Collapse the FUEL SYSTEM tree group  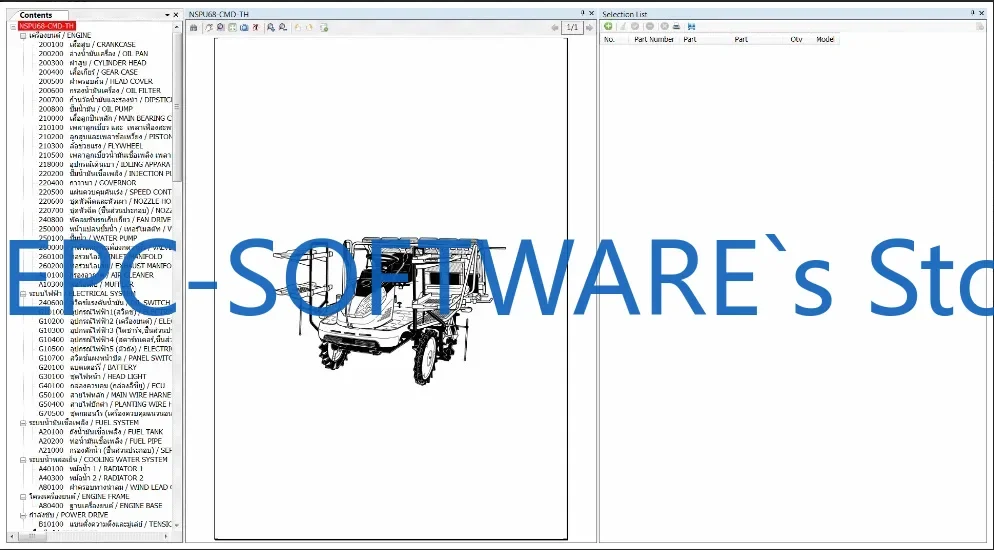coord(23,423)
